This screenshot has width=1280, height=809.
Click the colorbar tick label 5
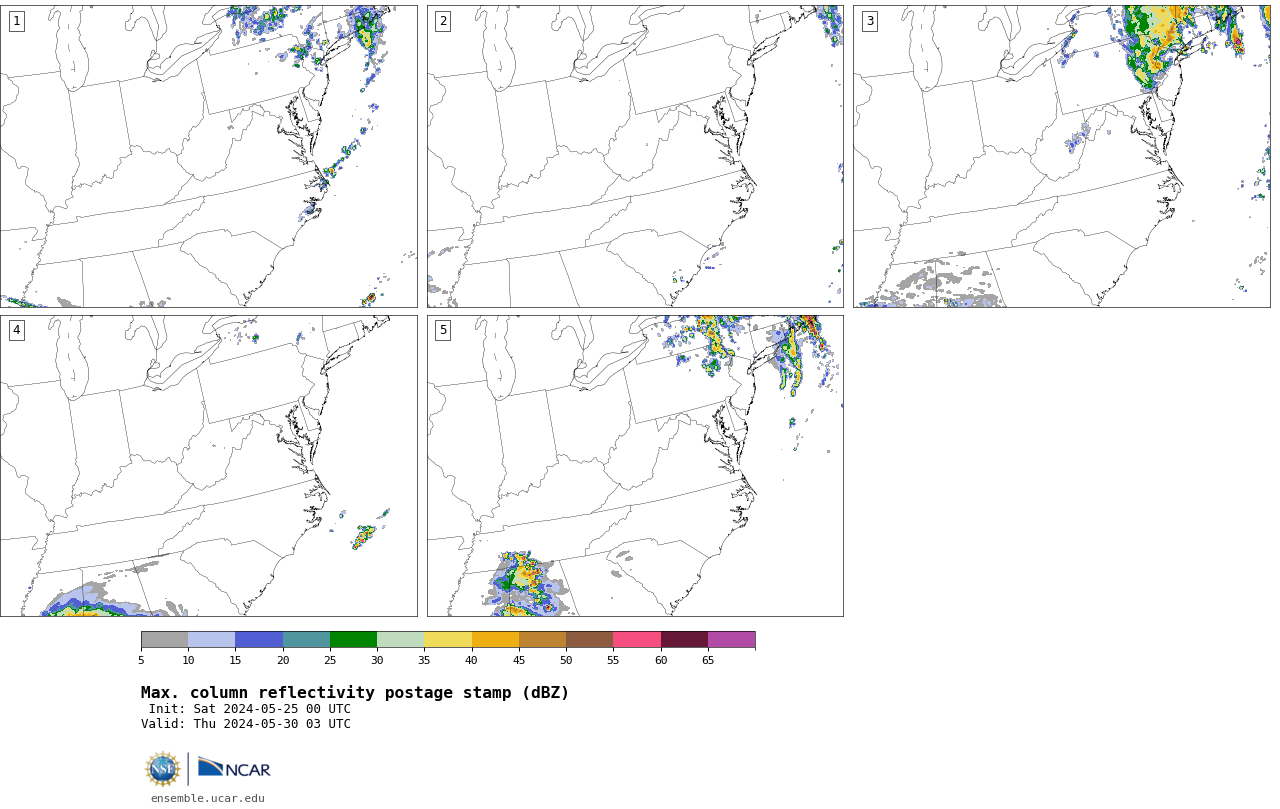[141, 661]
